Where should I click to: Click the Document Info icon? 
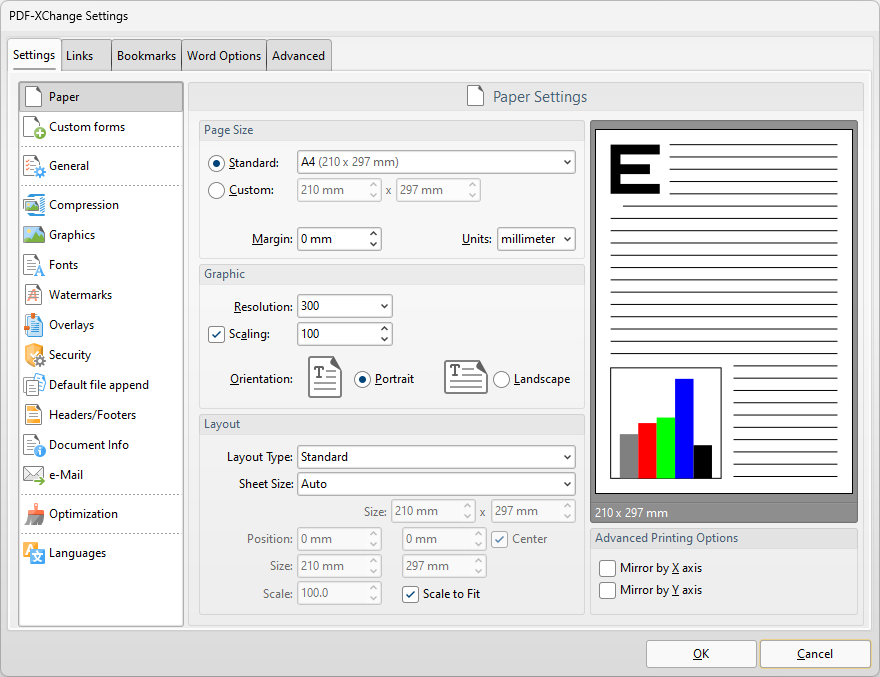coord(34,445)
